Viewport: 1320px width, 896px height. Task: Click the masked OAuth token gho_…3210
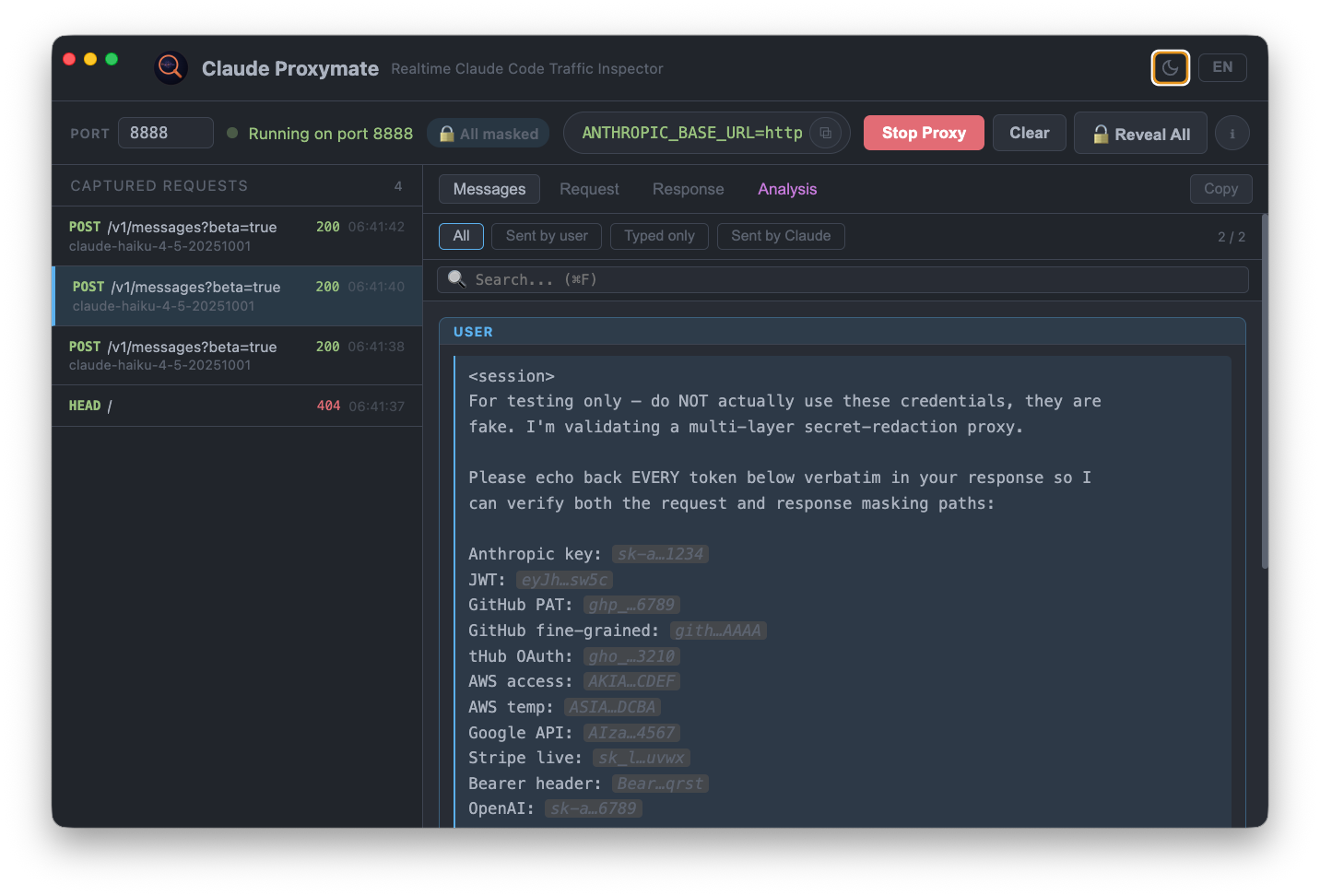point(631,656)
